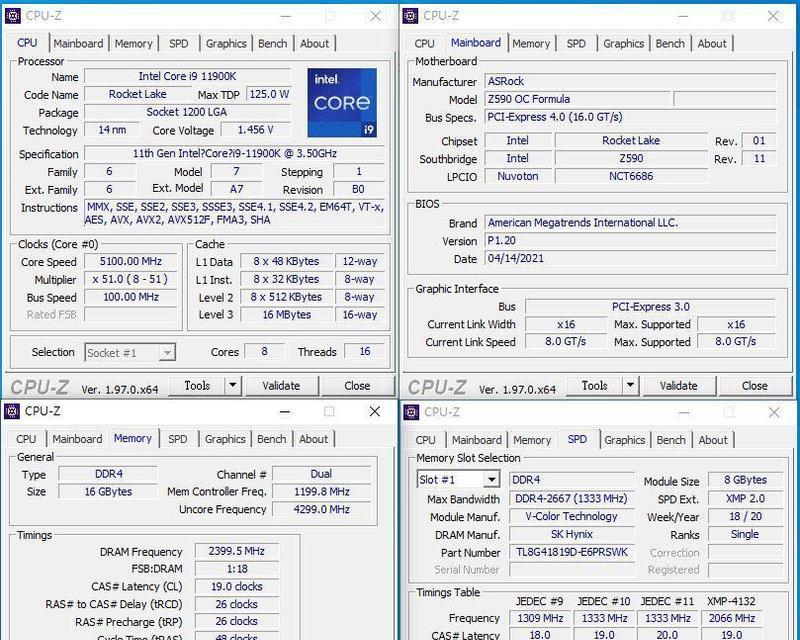Expand the Tools arrow in the Mainboard window
The height and width of the screenshot is (640, 800).
630,385
